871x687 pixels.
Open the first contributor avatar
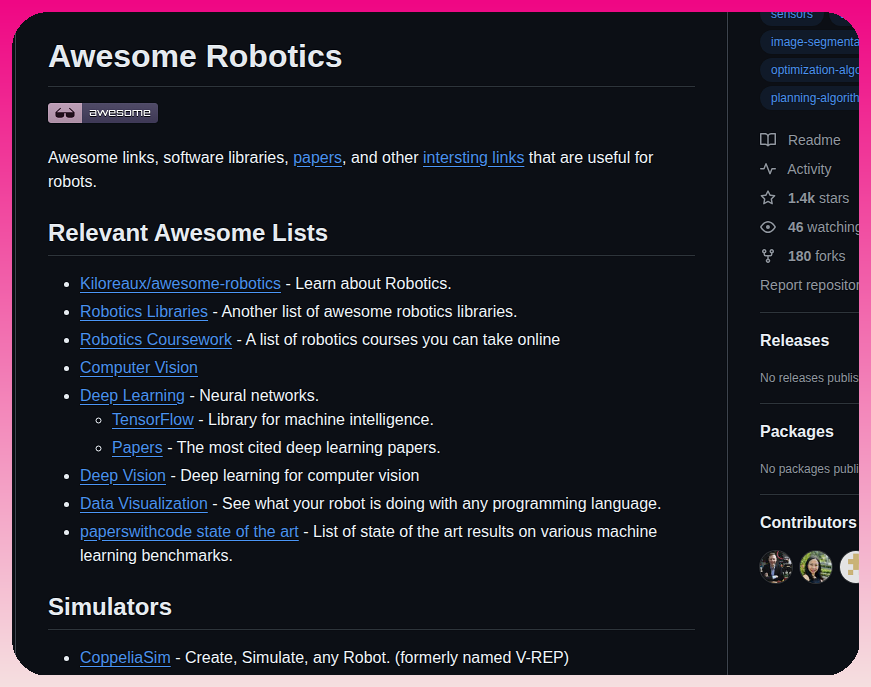click(x=775, y=567)
